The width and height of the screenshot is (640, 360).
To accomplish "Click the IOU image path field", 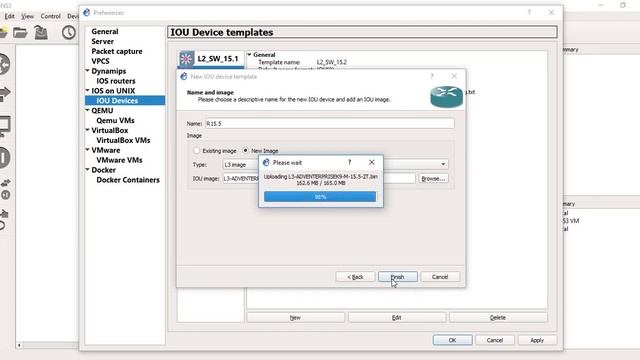I will [x=319, y=178].
